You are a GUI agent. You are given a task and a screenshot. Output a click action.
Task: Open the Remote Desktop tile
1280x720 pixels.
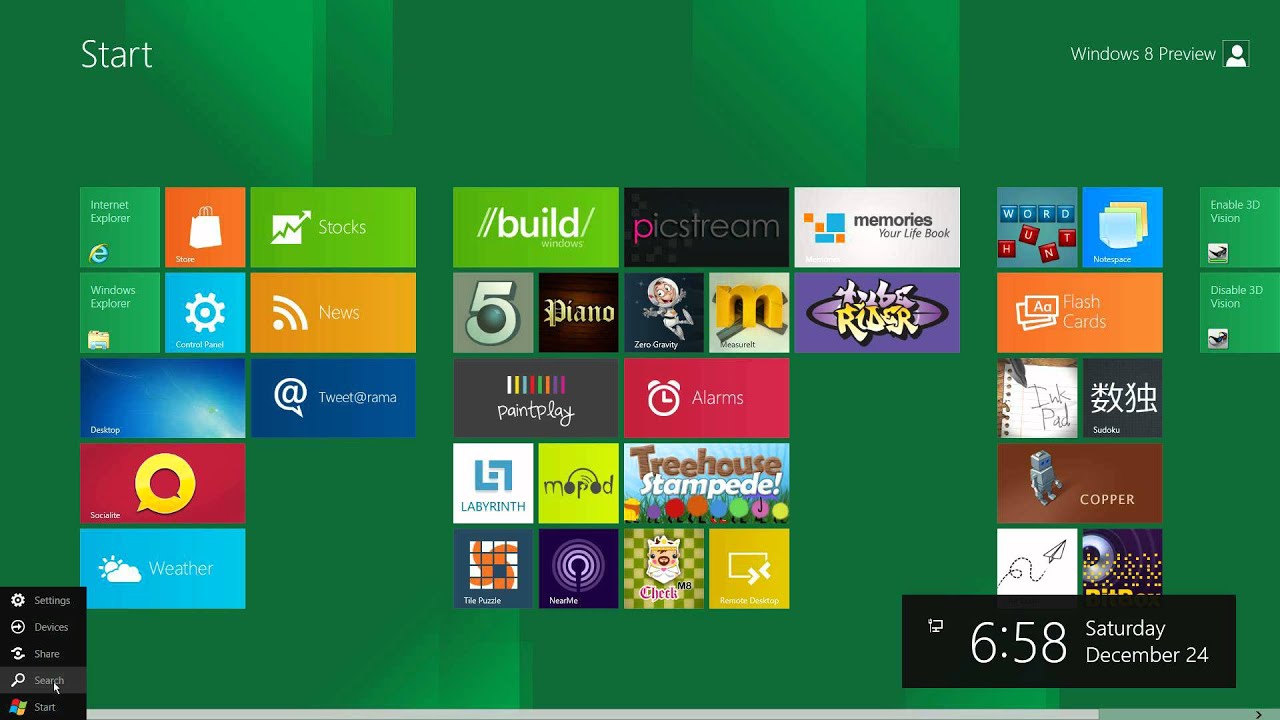point(749,568)
